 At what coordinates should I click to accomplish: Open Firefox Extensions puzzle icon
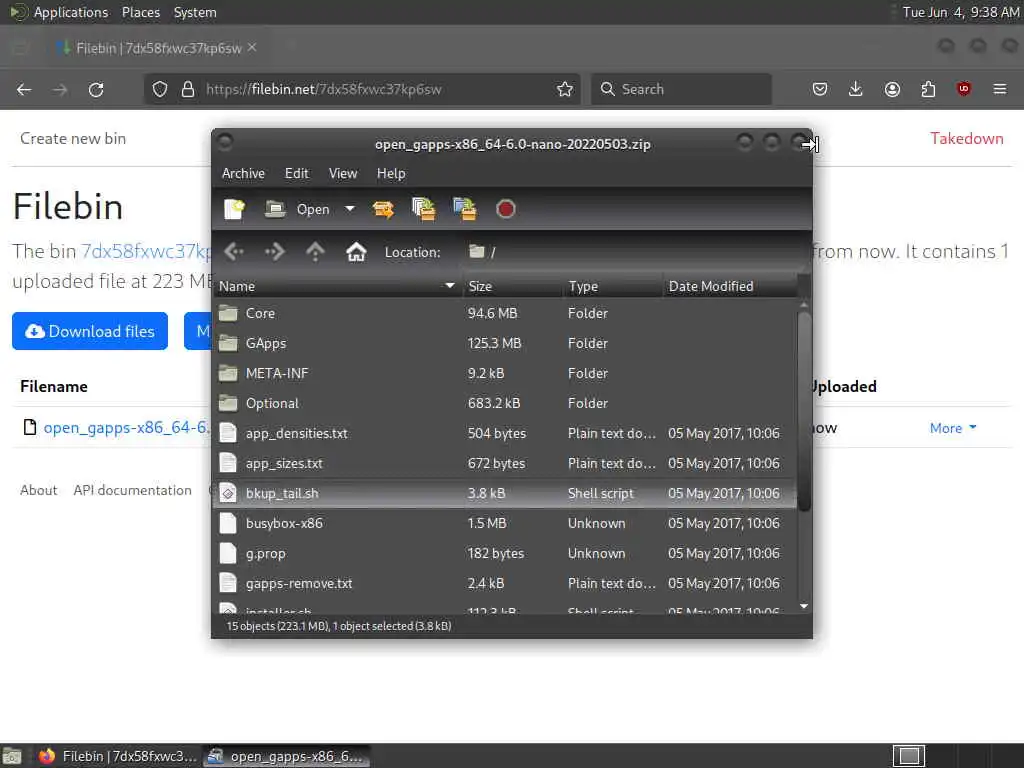click(x=928, y=89)
